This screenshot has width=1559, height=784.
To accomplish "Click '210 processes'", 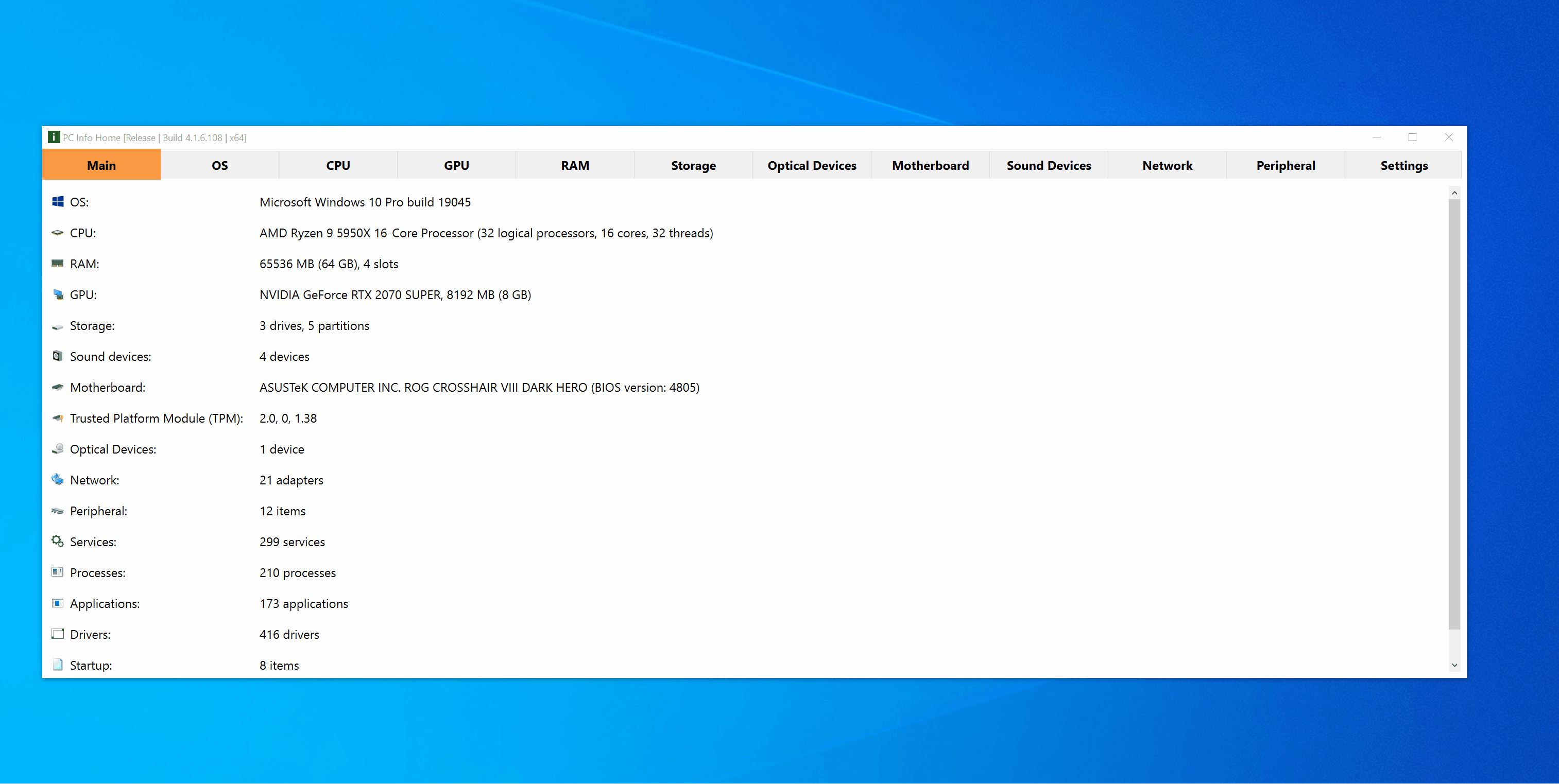I will point(298,572).
